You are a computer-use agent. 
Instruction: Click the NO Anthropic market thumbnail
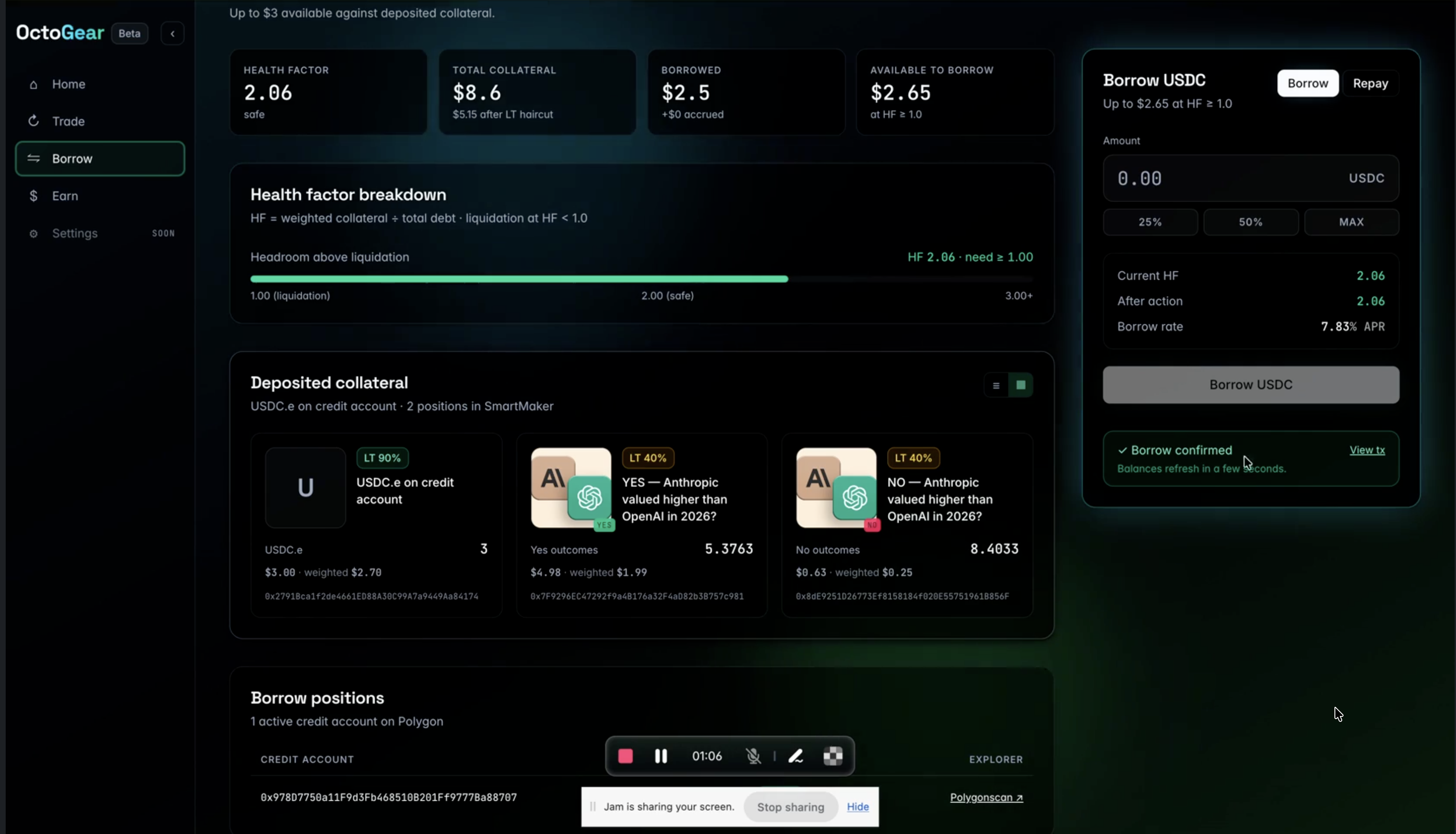836,487
